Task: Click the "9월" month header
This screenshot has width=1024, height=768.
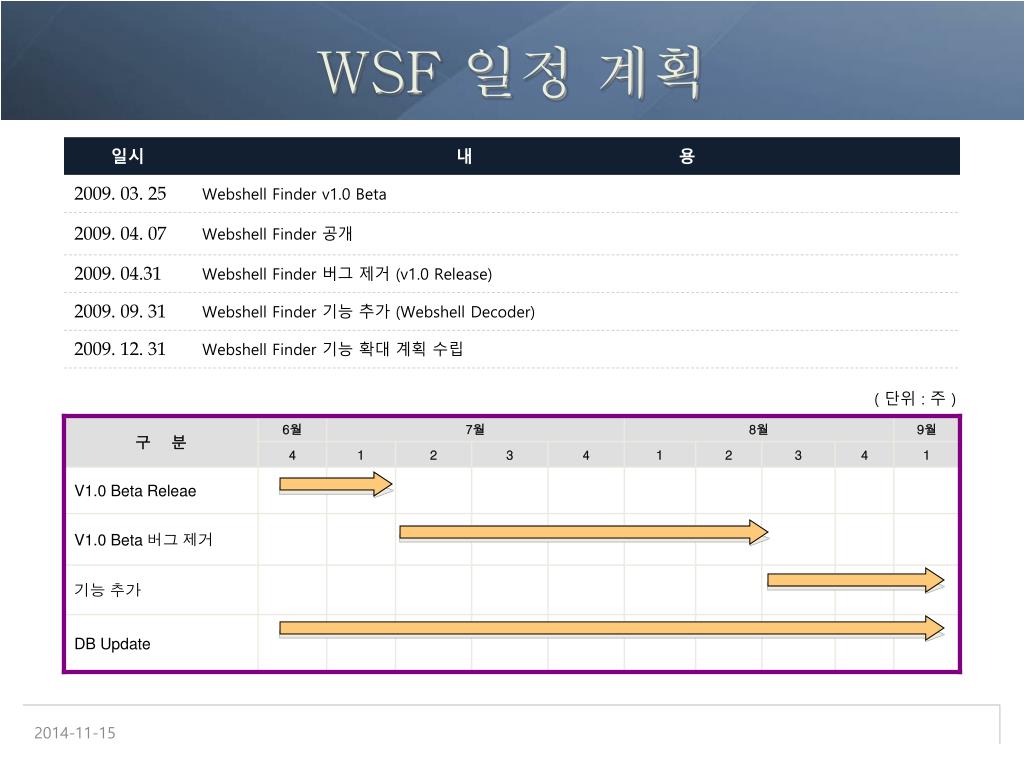Action: pyautogui.click(x=926, y=430)
